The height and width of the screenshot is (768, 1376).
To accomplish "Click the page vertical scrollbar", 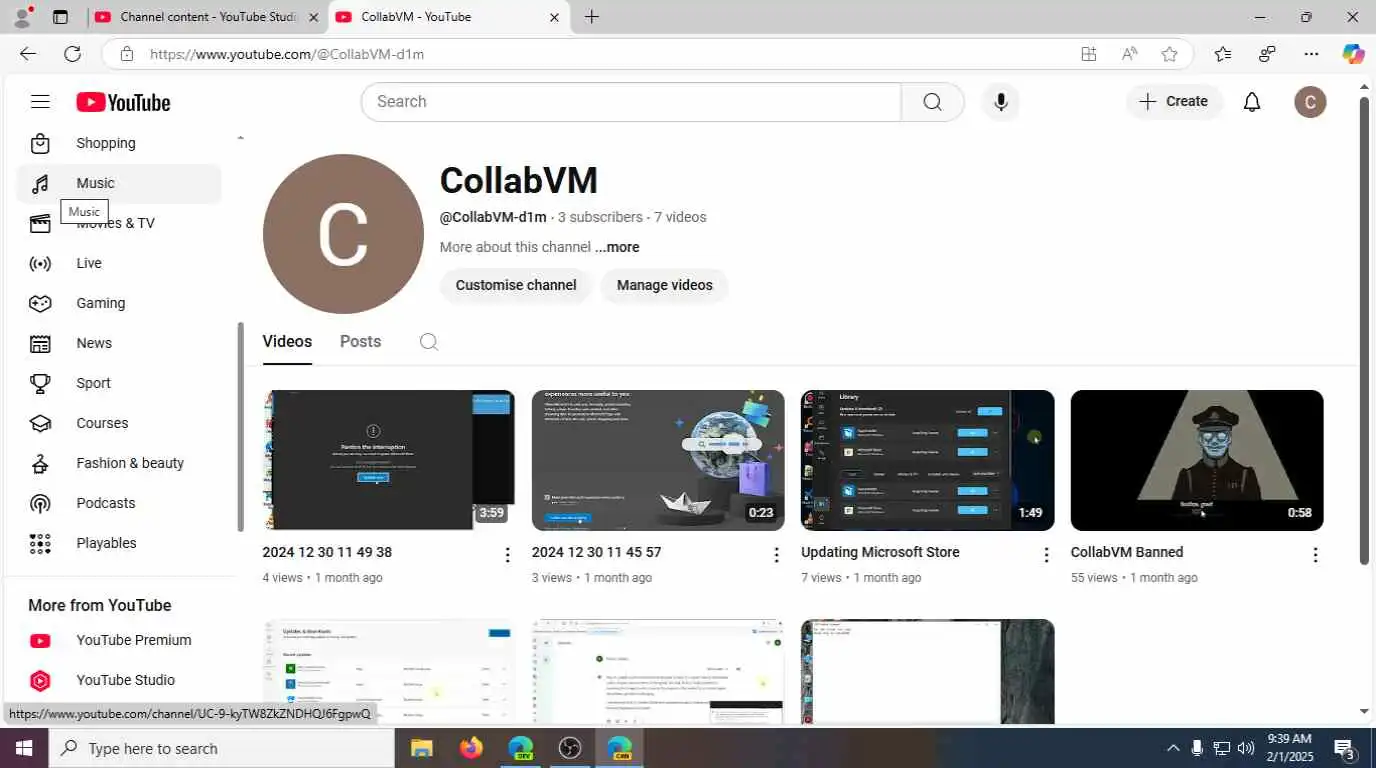I will [1364, 330].
